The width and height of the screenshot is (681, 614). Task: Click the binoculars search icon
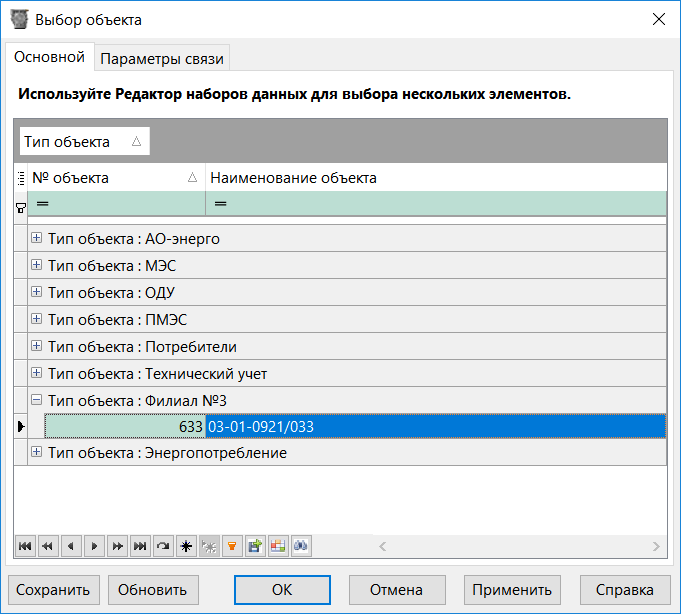click(x=301, y=546)
